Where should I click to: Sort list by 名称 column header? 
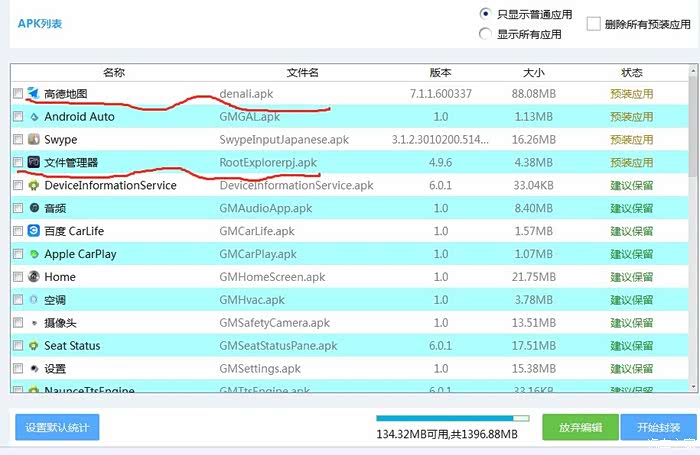tap(113, 73)
